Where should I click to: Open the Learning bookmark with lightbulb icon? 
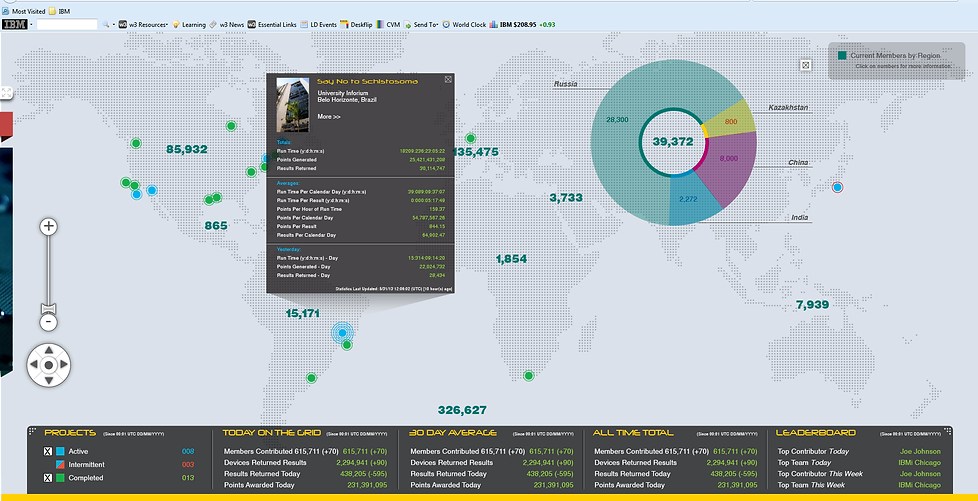click(190, 24)
